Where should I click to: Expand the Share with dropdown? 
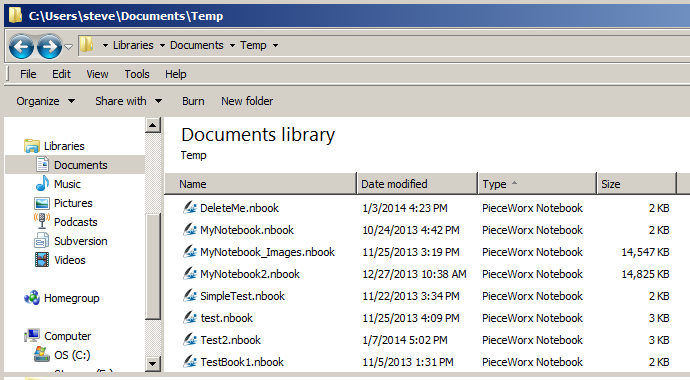point(128,101)
